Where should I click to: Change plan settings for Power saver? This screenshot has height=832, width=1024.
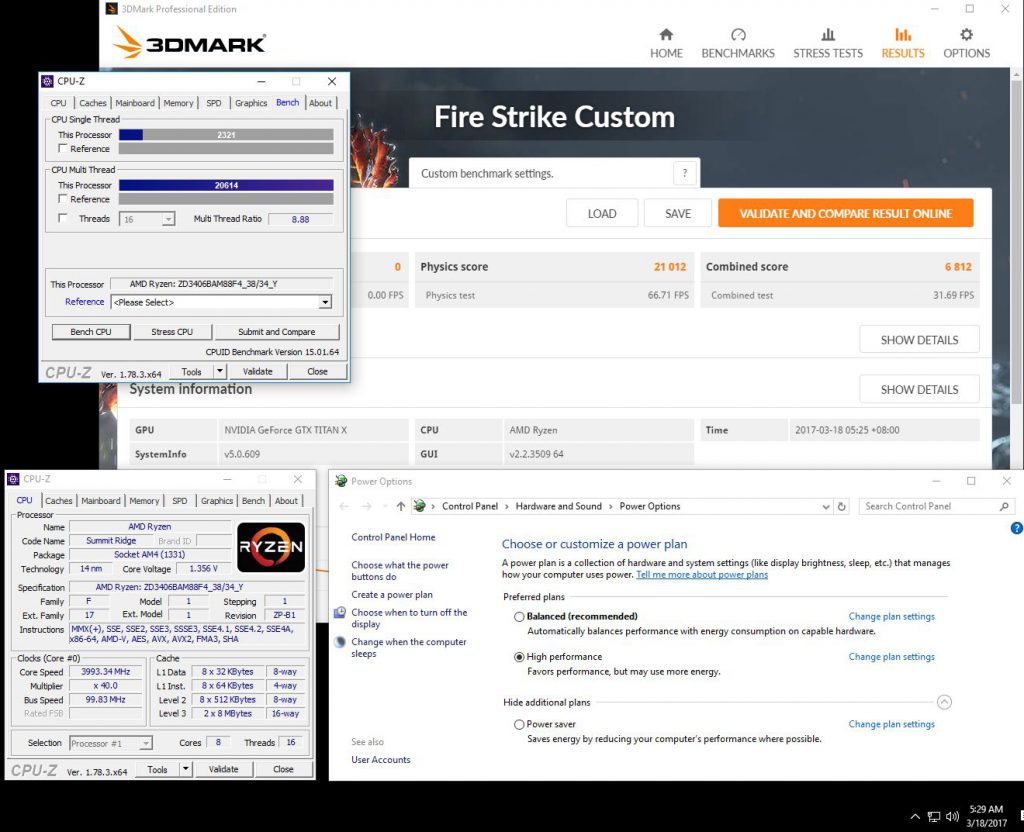coord(891,724)
